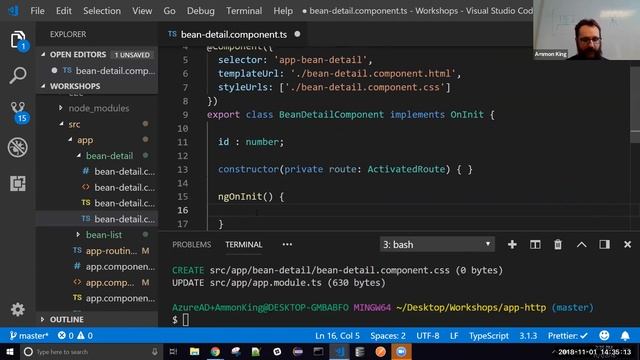Click the smiley feedback icon in status bar
Screen dimensions: 640x360
(604, 336)
